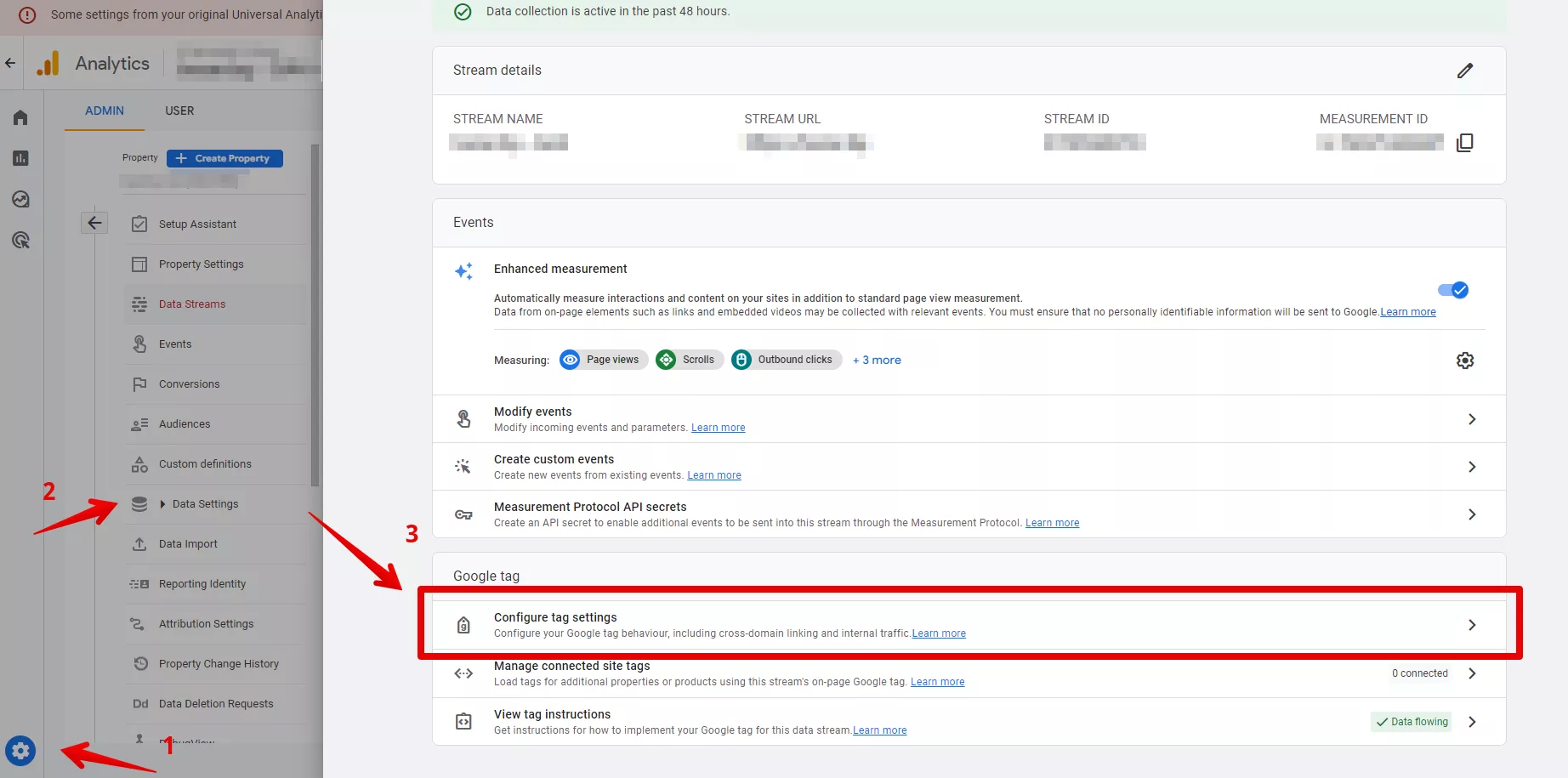The image size is (1568, 778).
Task: Click the Data Settings database icon
Action: [x=139, y=503]
